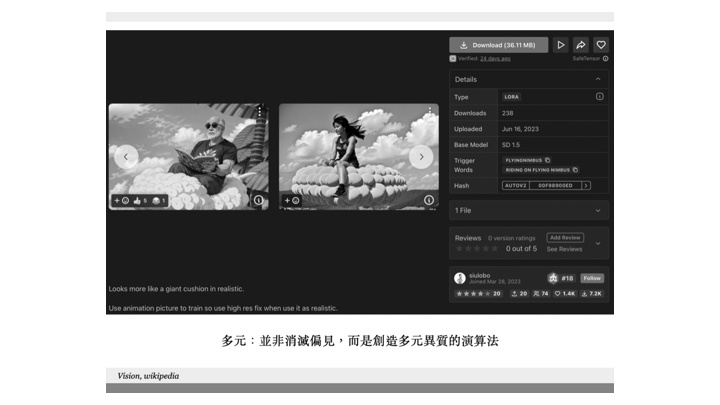Go to previous image in carousel

click(x=126, y=157)
